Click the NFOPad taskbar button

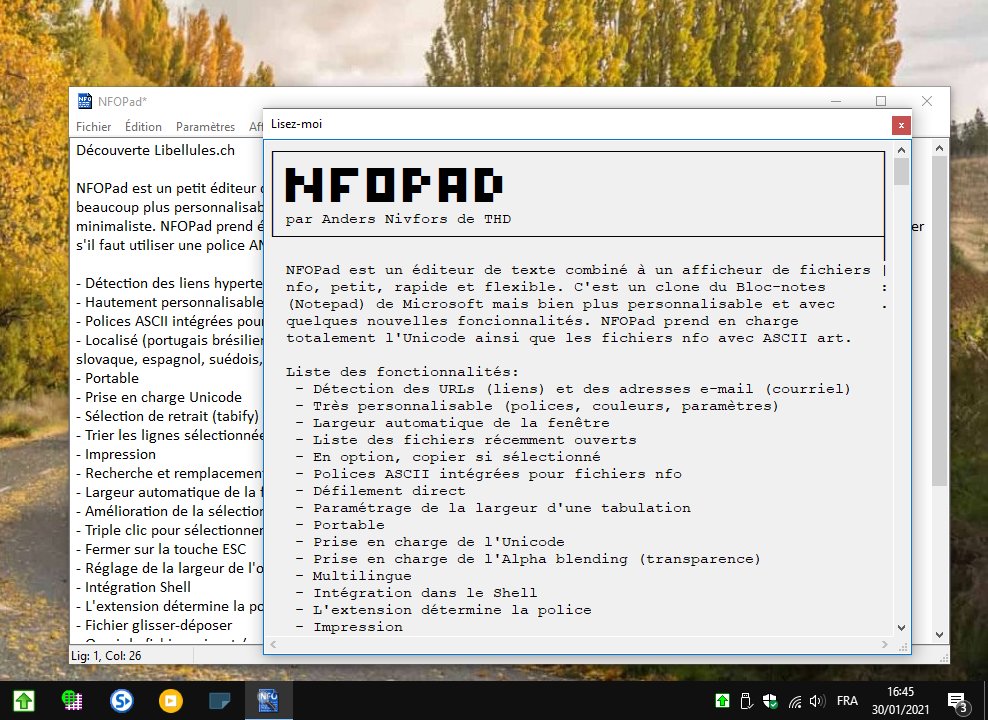(x=268, y=700)
